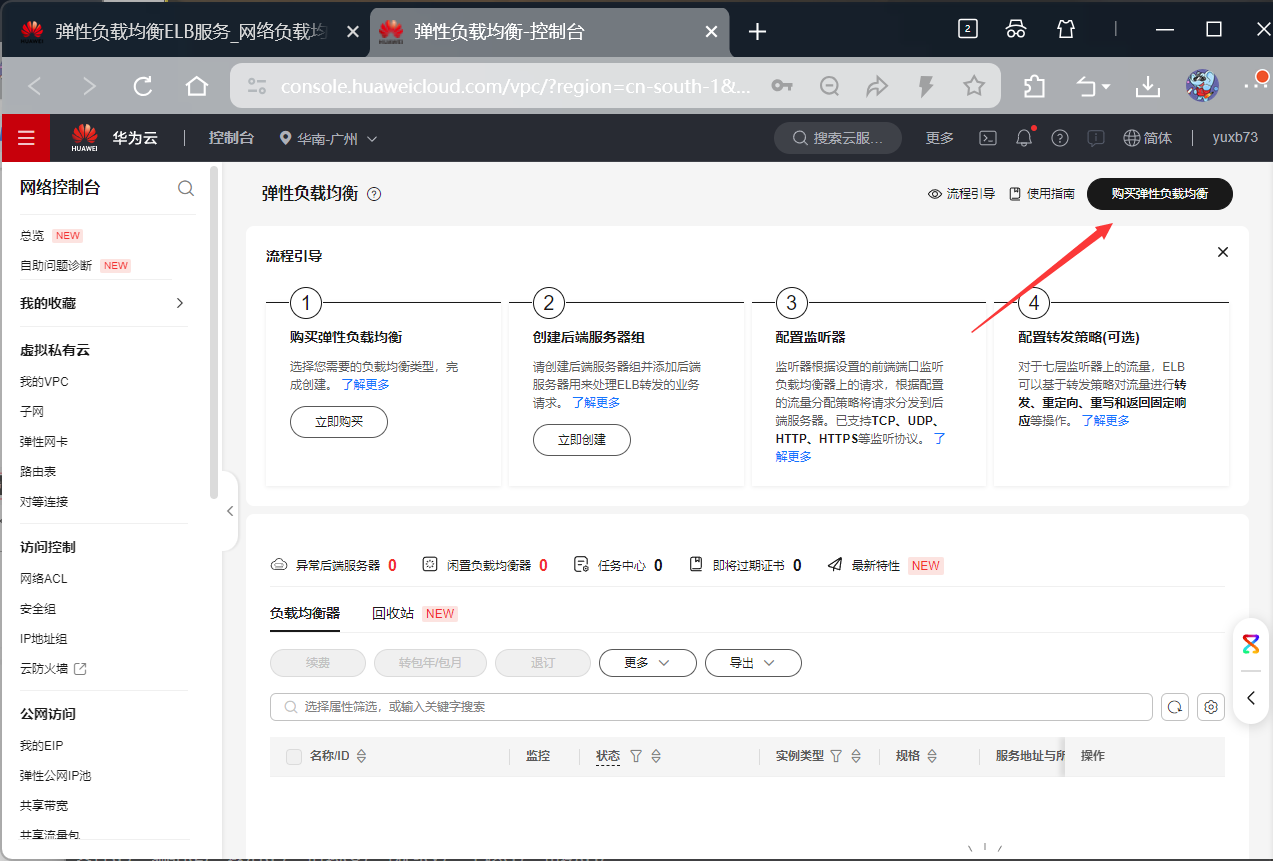The height and width of the screenshot is (861, 1273).
Task: Sort by 规格 column
Action: tap(932, 756)
